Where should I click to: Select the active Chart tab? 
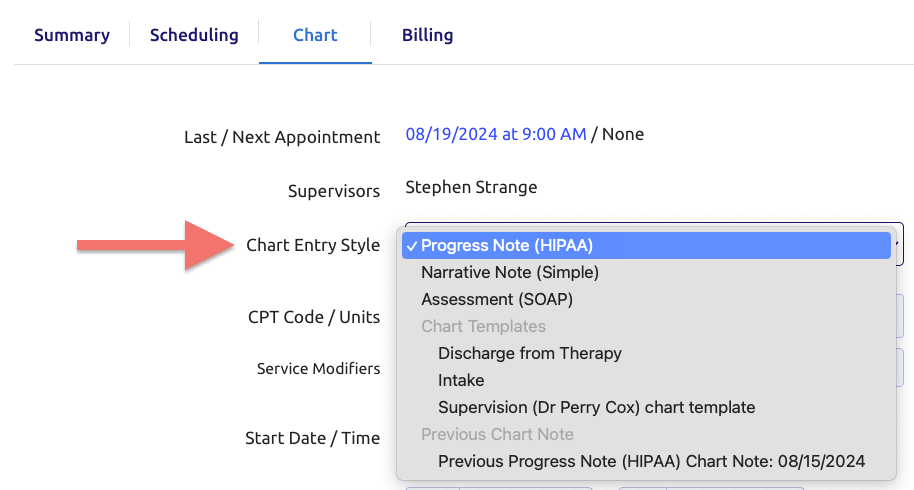click(x=315, y=35)
